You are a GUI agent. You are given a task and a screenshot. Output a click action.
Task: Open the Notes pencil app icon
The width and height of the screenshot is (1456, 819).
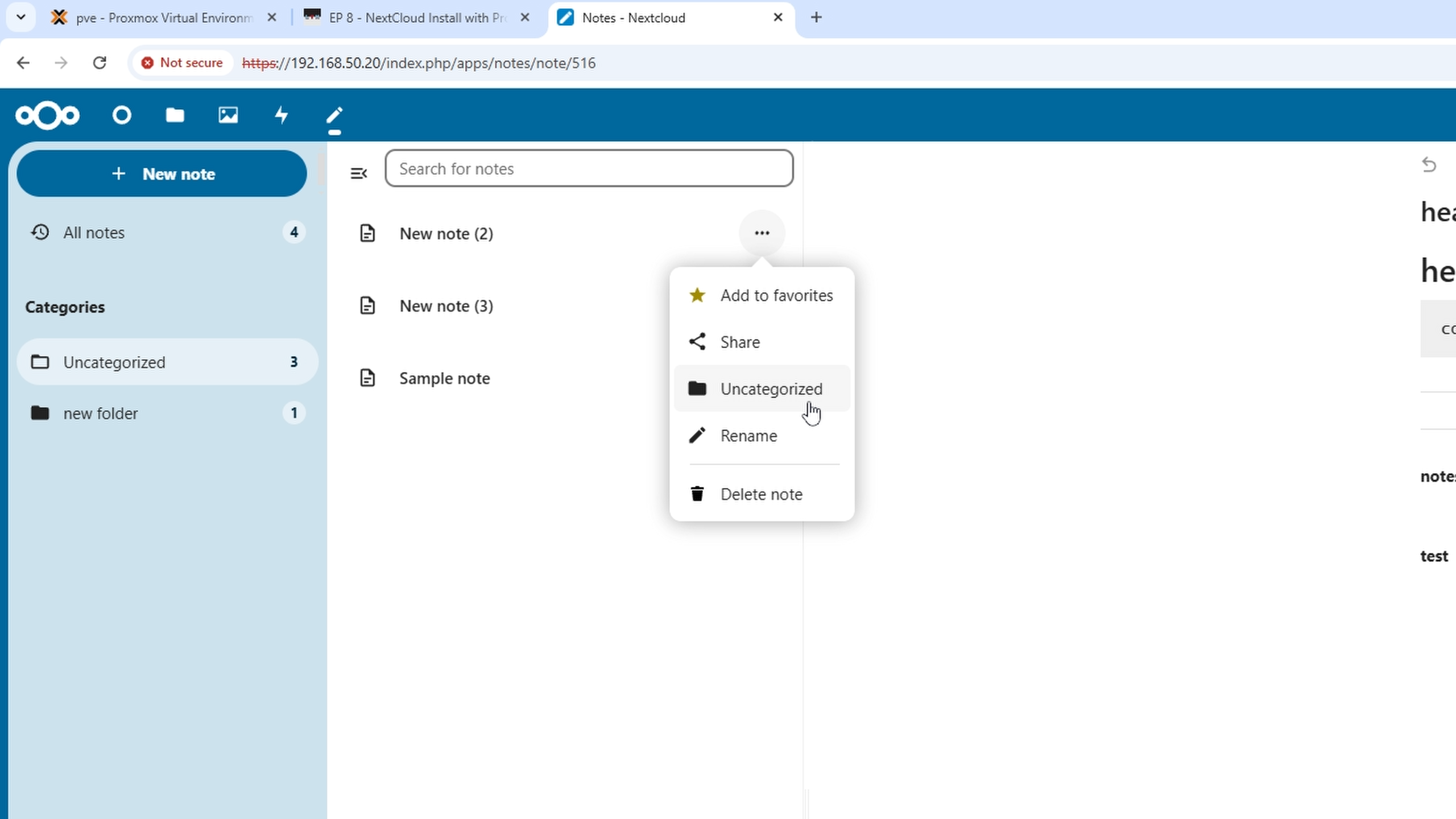click(x=334, y=117)
